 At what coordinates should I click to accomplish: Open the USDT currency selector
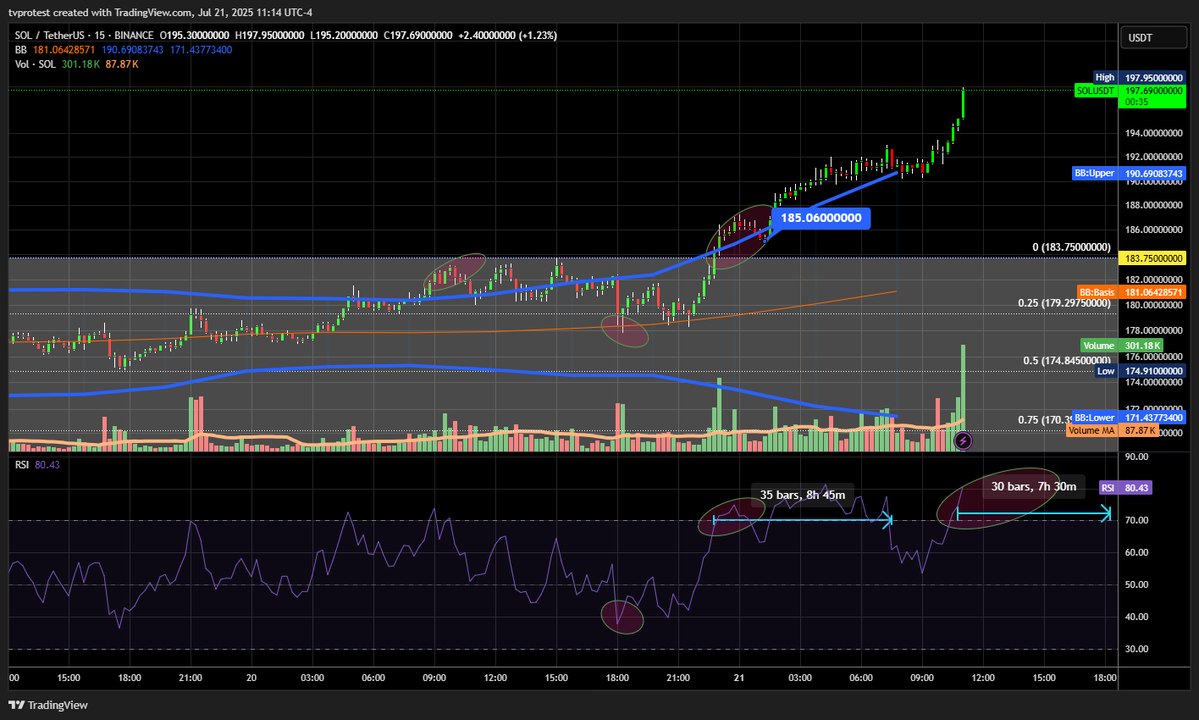pyautogui.click(x=1153, y=37)
